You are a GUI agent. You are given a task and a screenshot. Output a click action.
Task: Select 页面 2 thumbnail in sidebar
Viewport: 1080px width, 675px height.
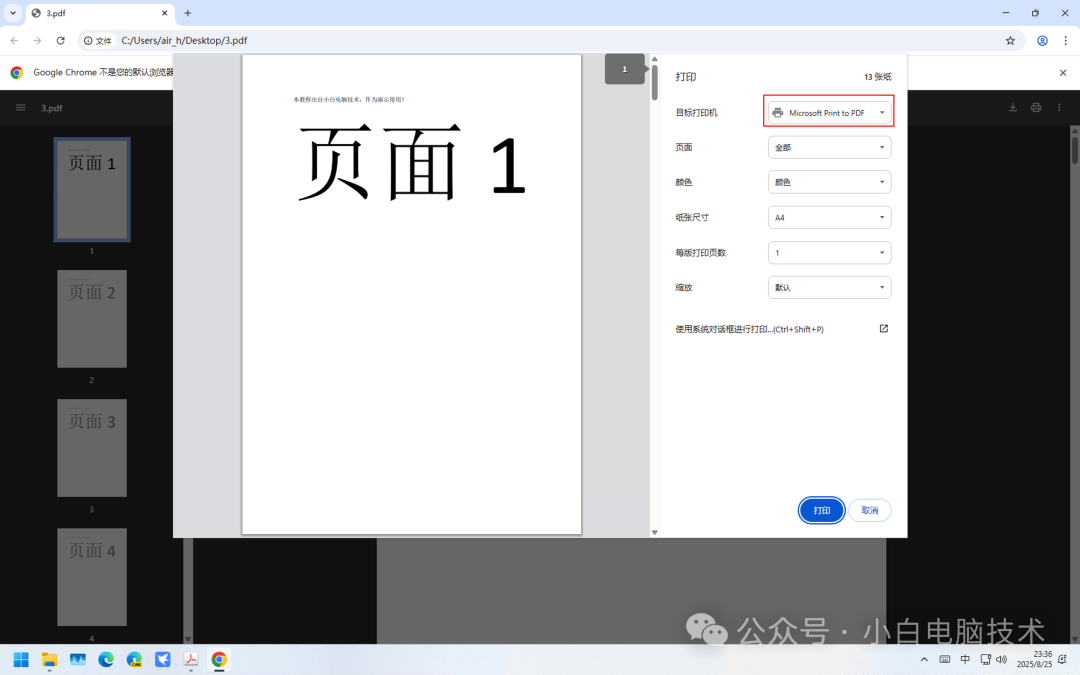[x=92, y=319]
